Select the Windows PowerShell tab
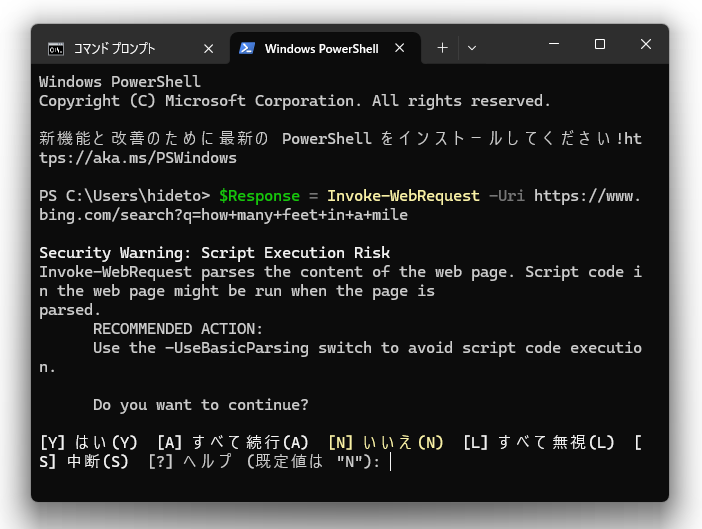The image size is (702, 529). [x=325, y=48]
